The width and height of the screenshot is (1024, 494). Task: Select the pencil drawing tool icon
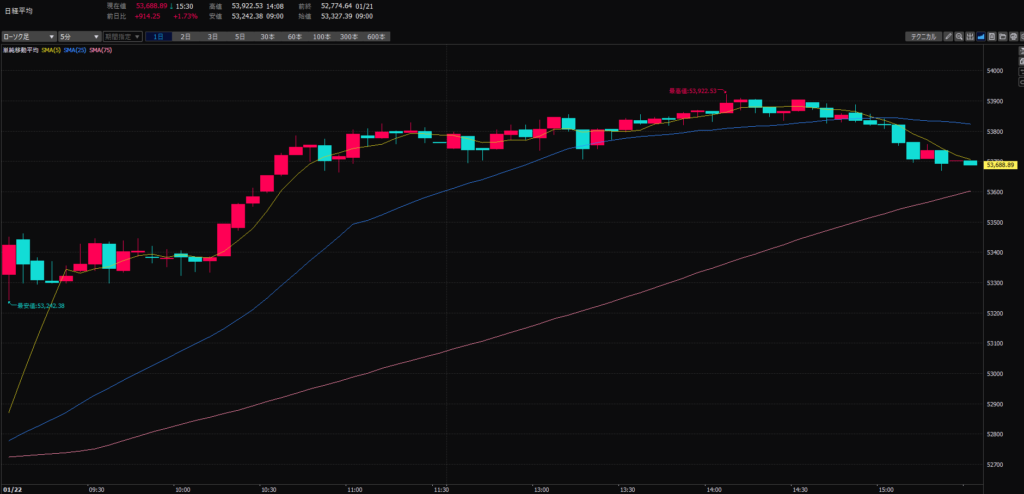(x=947, y=36)
